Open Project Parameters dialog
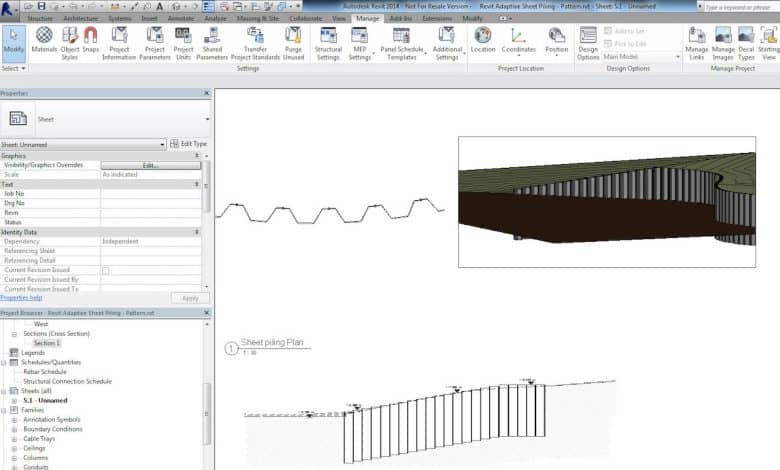This screenshot has height=470, width=780. tap(155, 43)
